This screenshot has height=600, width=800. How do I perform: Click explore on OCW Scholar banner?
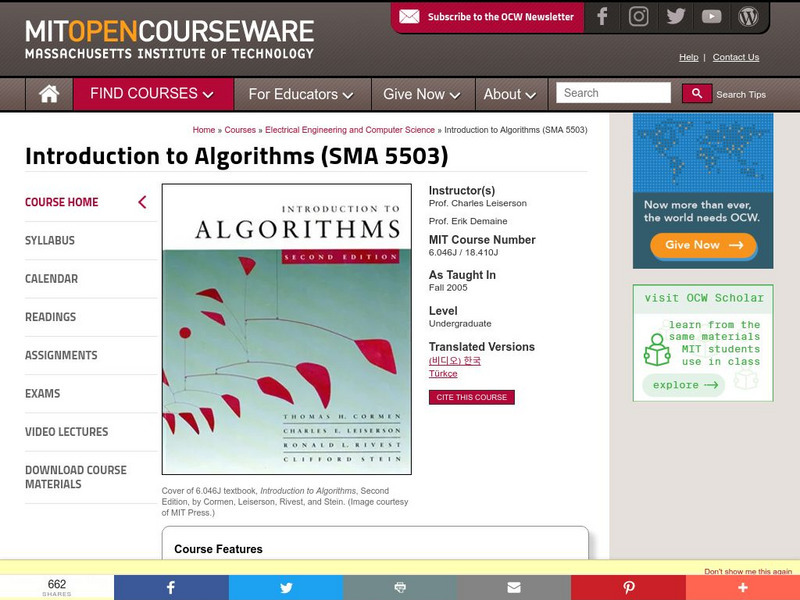pyautogui.click(x=684, y=385)
